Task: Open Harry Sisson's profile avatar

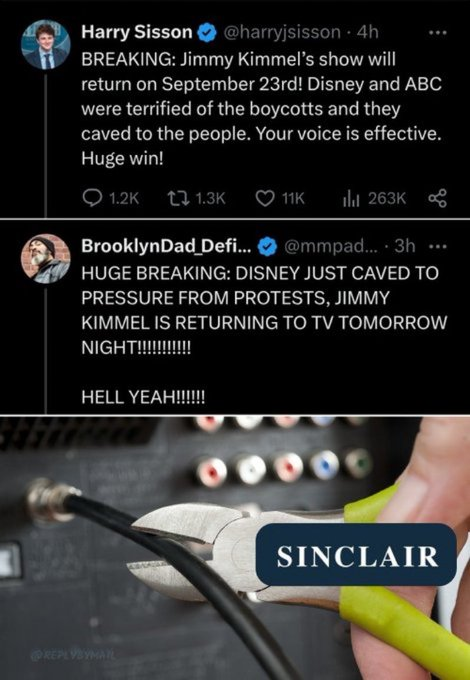Action: [x=46, y=45]
